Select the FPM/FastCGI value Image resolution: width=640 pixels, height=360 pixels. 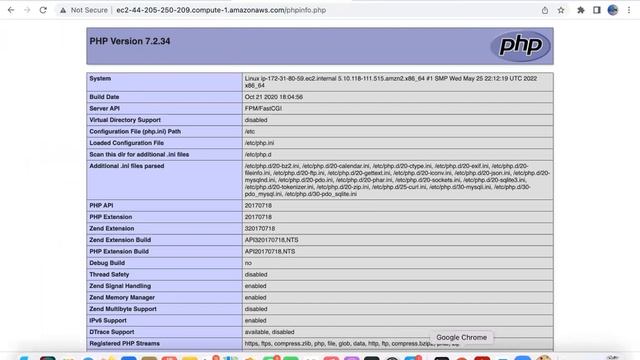[x=263, y=108]
